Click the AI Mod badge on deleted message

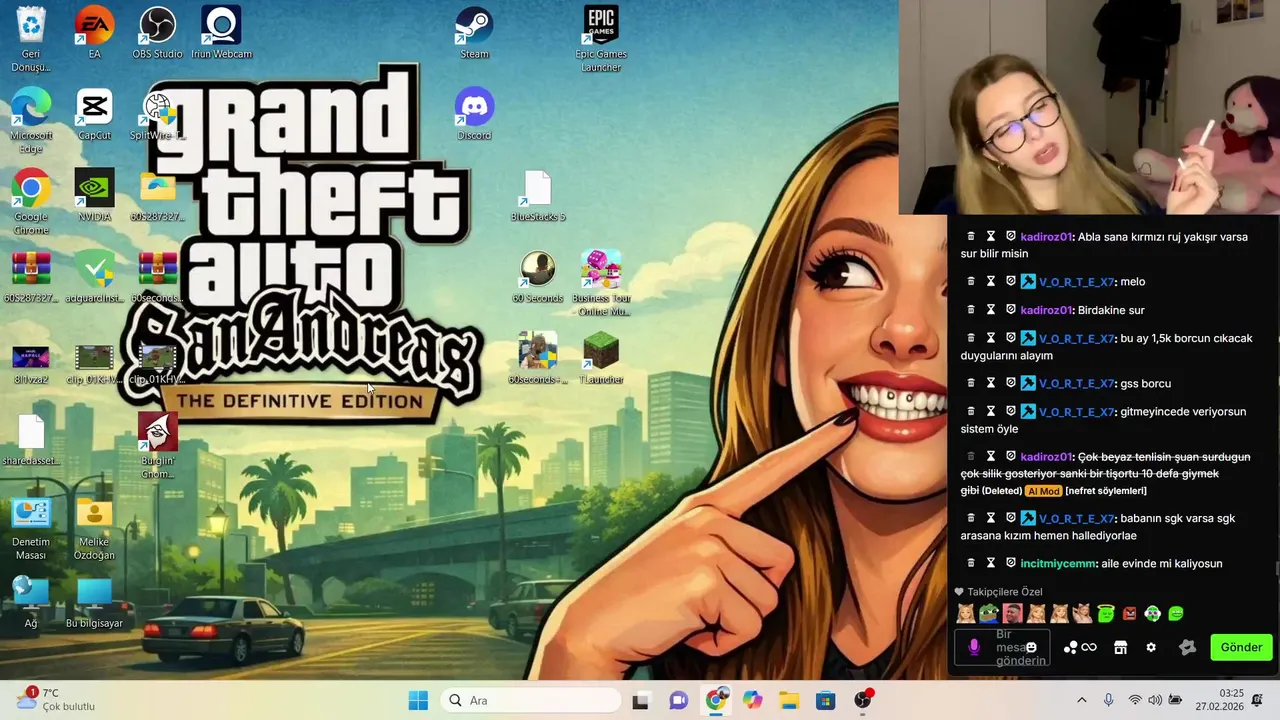tap(1042, 491)
